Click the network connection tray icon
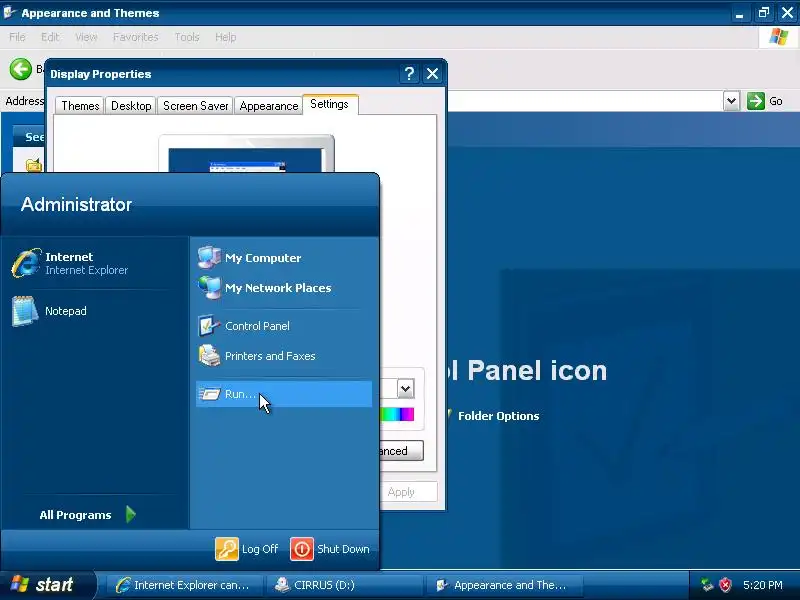The image size is (800, 600). pyautogui.click(x=707, y=585)
